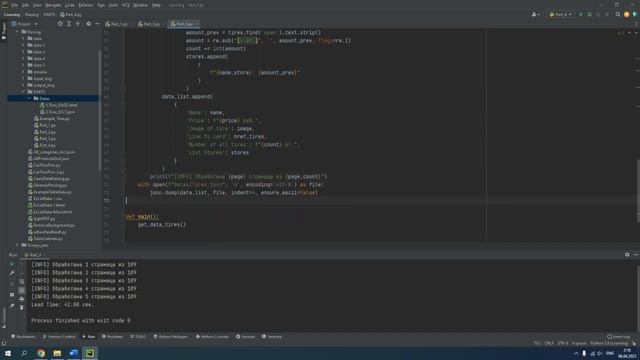Click editor vertical scrollbar thumb

(638, 191)
